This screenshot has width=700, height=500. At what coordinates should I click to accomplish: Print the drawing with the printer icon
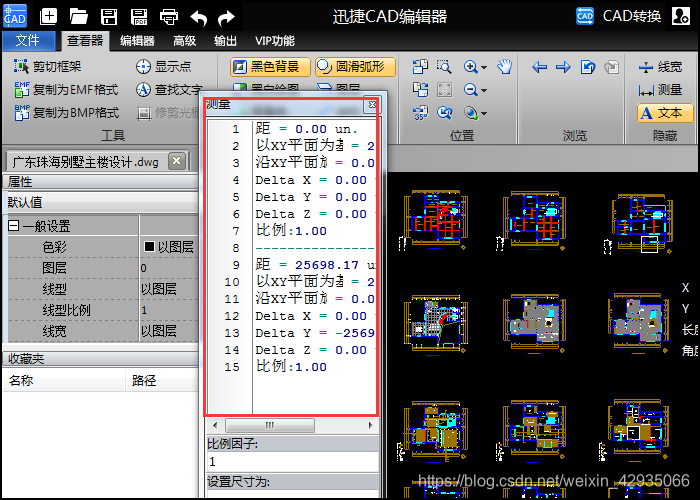[x=169, y=17]
